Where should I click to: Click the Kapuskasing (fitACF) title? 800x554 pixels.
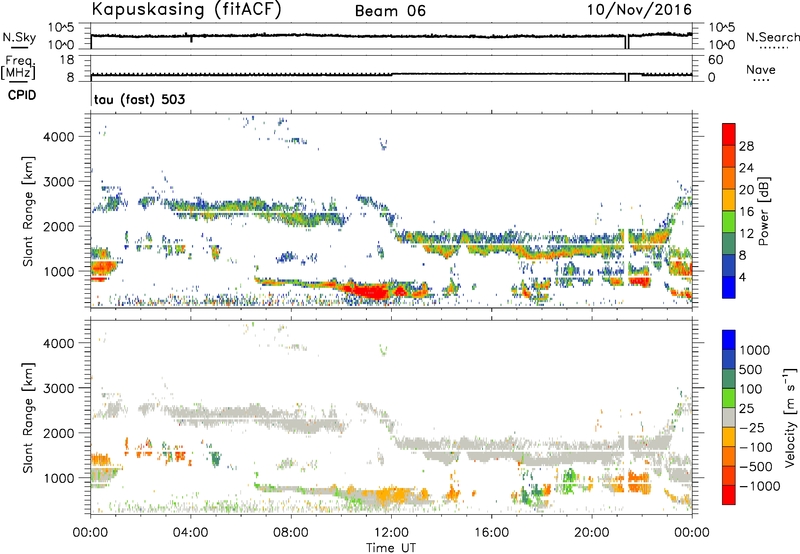(x=186, y=9)
